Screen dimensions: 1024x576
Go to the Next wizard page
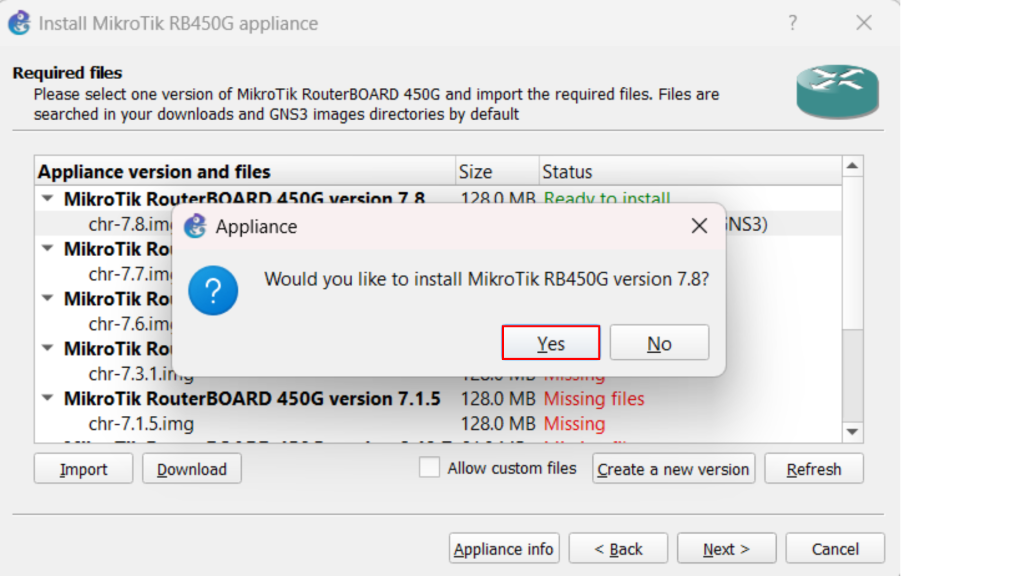pos(726,549)
